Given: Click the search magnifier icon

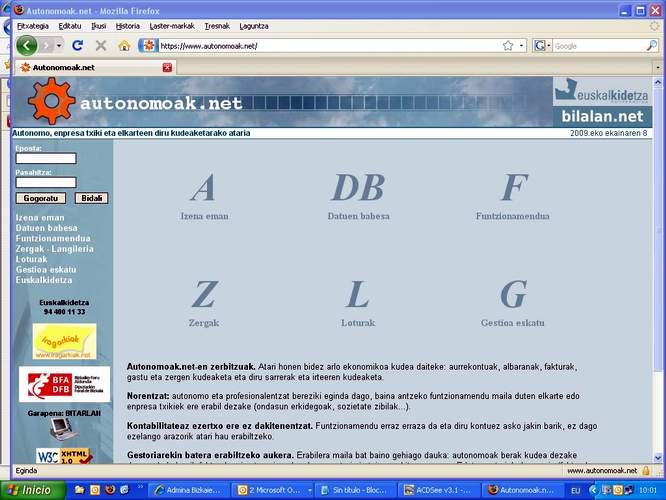Looking at the screenshot, I should (652, 45).
